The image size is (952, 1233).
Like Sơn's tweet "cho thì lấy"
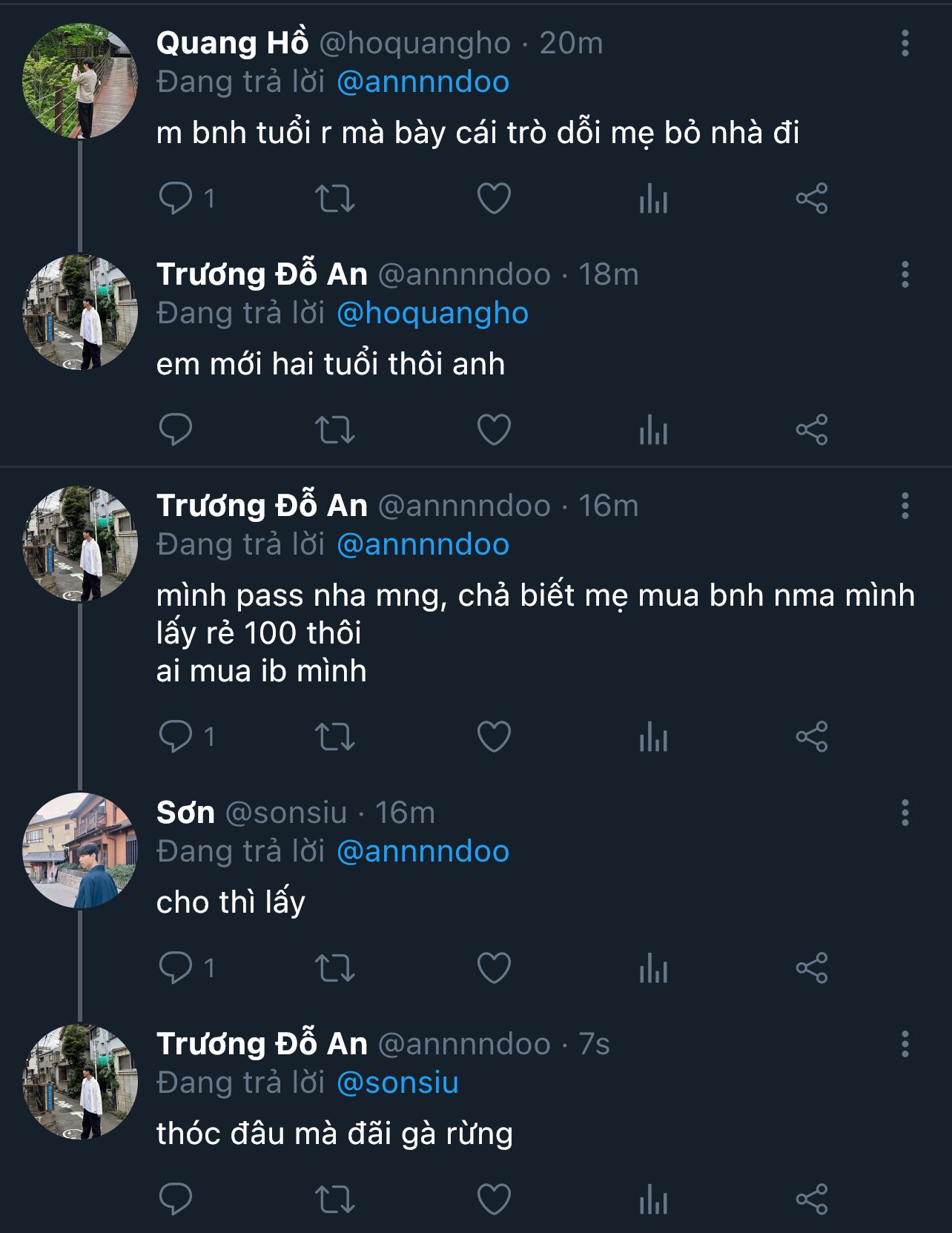point(494,968)
